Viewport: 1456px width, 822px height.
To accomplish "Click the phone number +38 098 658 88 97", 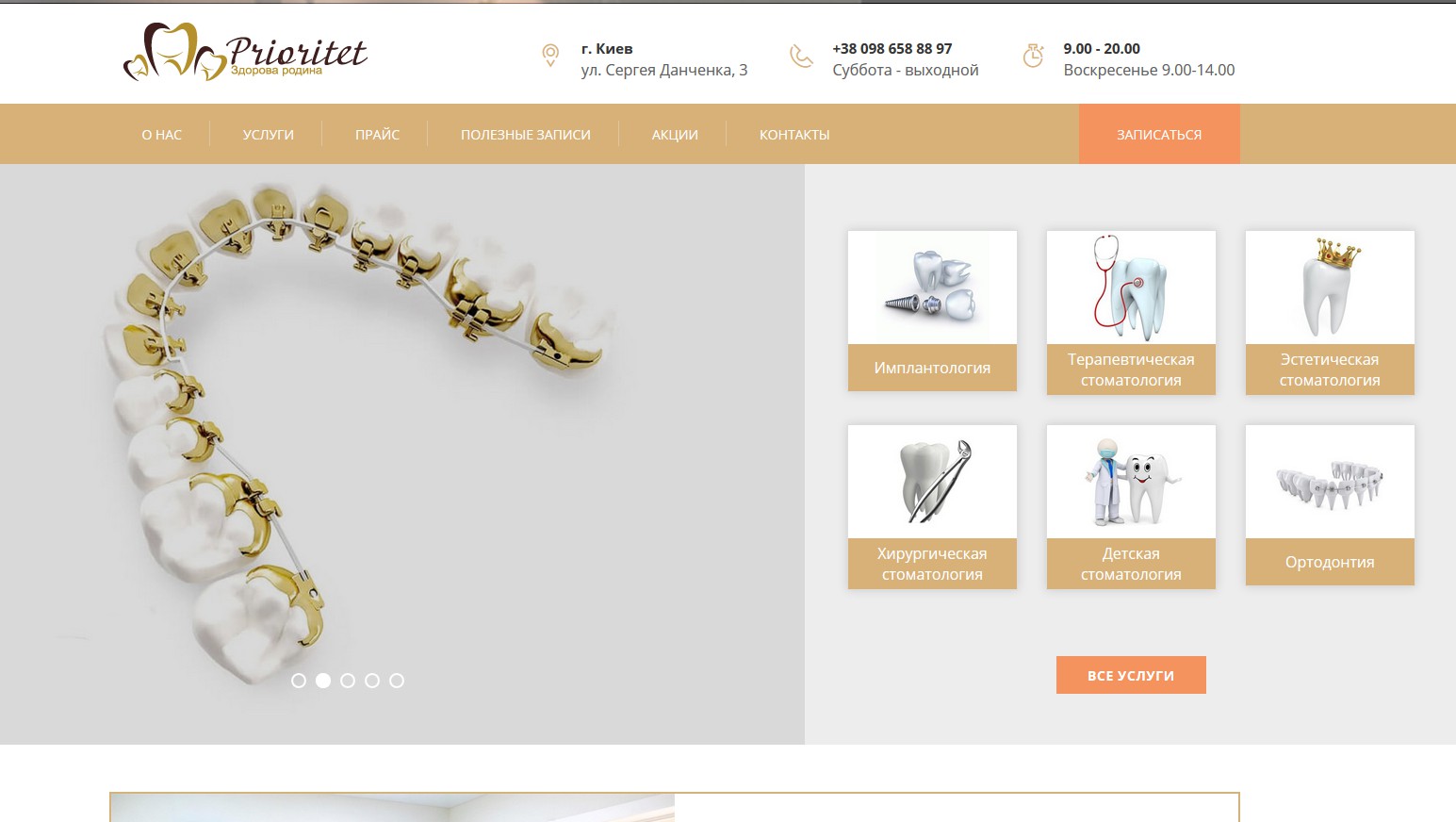I will pos(892,48).
